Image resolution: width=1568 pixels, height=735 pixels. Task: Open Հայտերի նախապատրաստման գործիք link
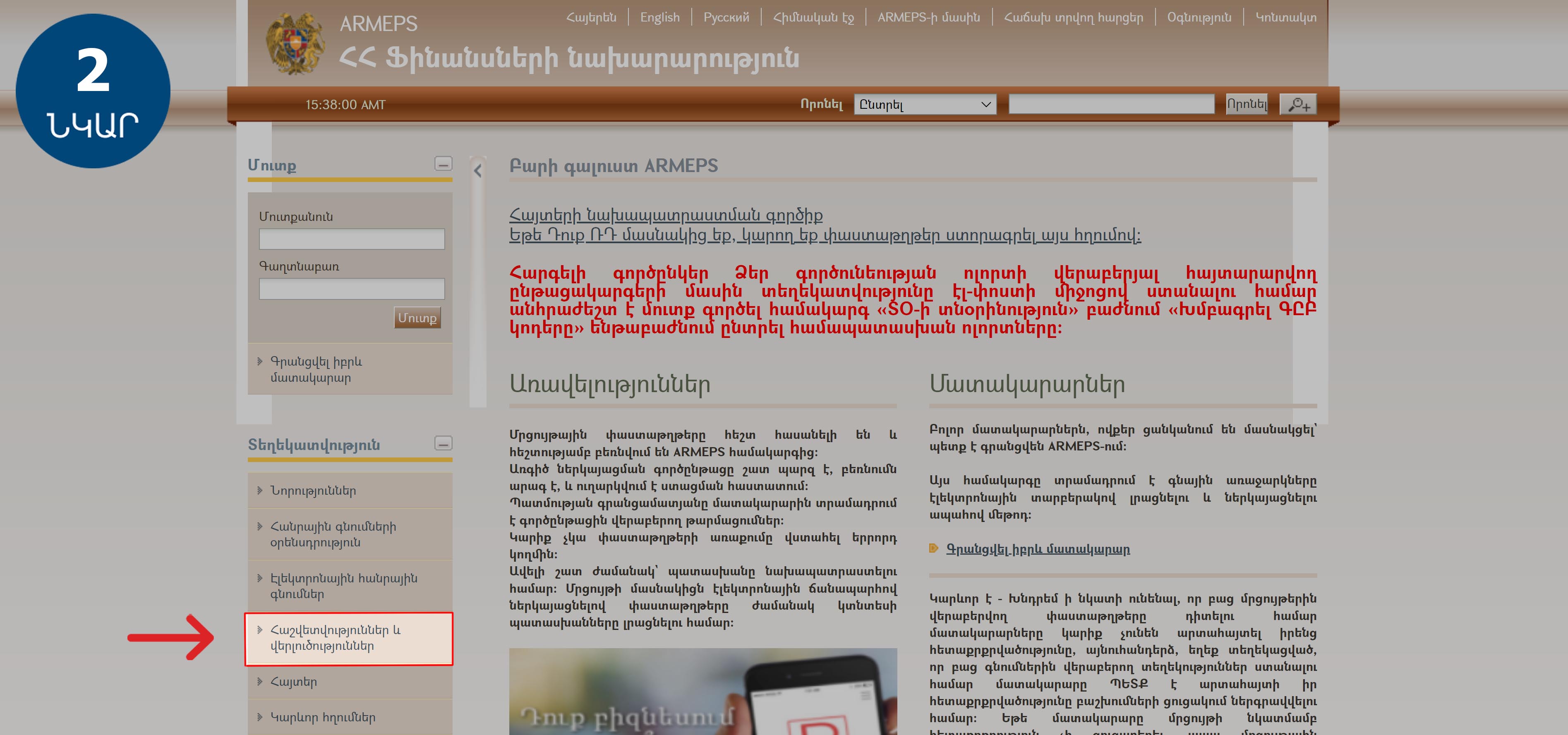click(x=665, y=215)
